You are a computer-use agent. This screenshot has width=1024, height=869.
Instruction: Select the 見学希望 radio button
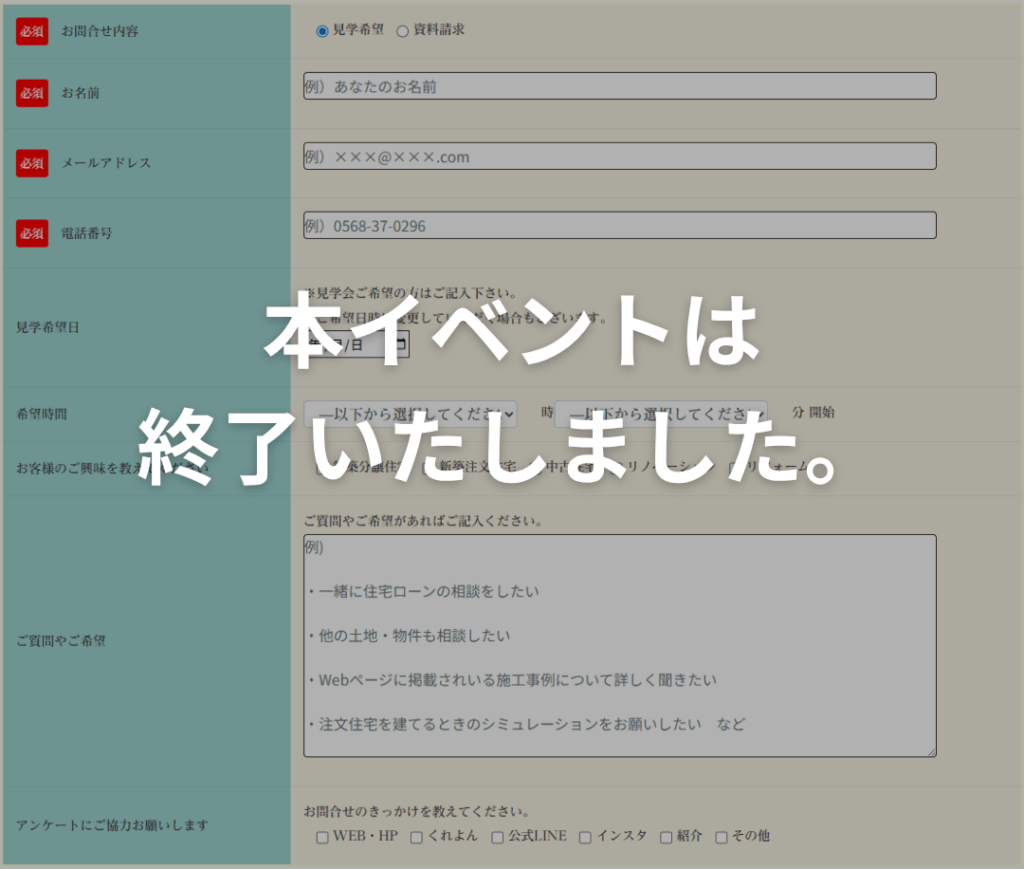(322, 31)
